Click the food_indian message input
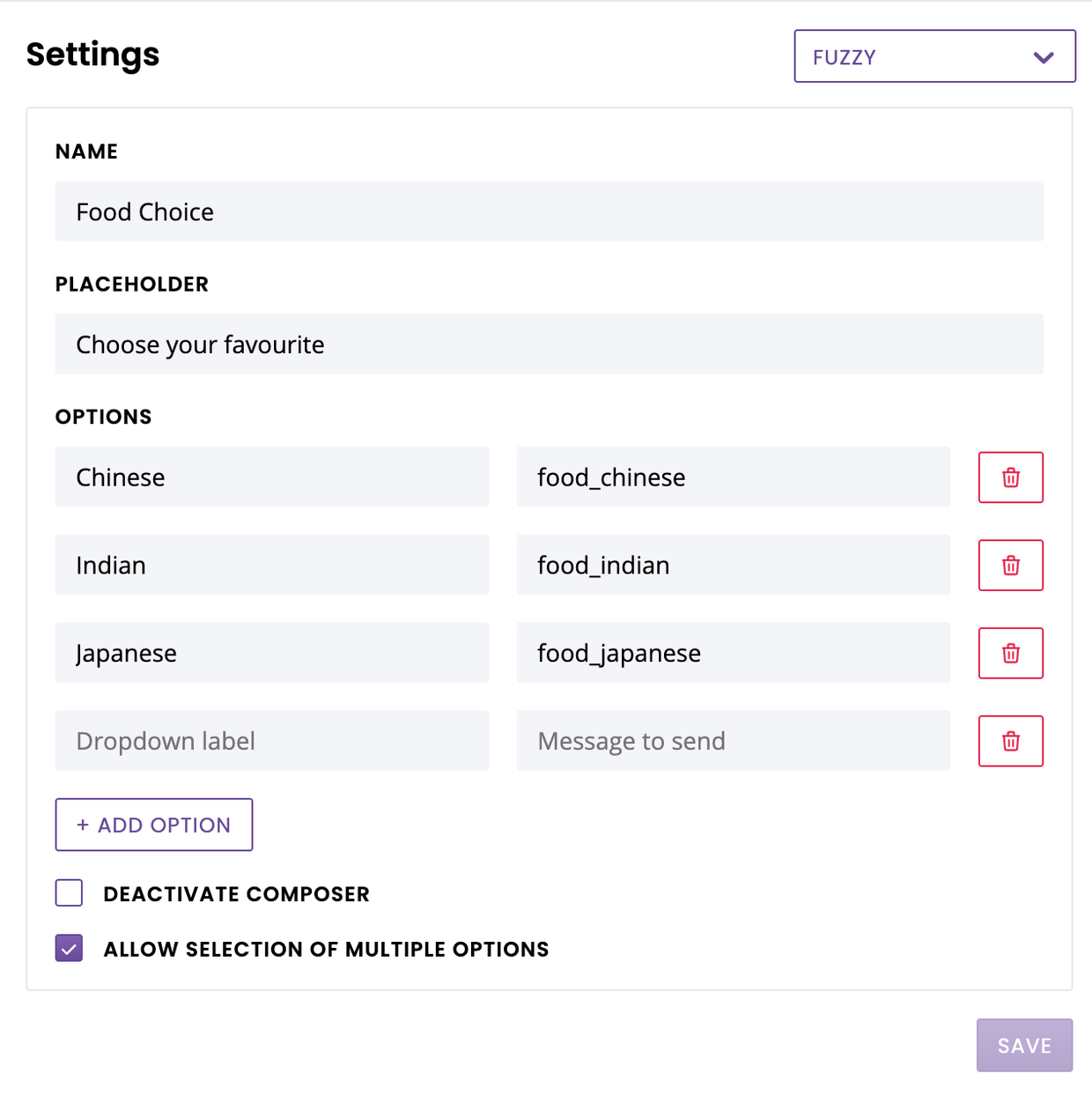The width and height of the screenshot is (1092, 1103). point(733,565)
